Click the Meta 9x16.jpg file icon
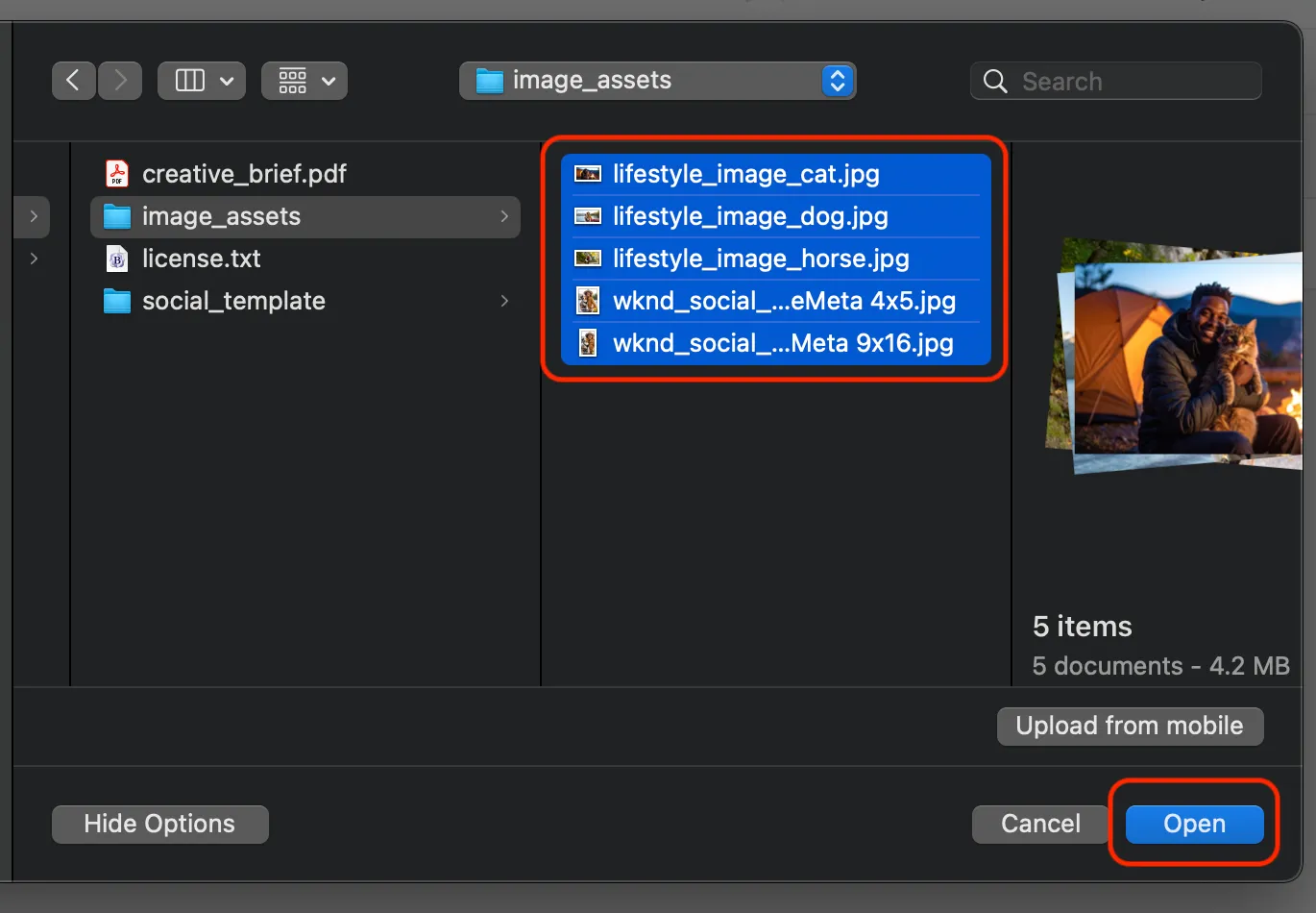Screen dimensions: 1316x913 click(x=588, y=343)
